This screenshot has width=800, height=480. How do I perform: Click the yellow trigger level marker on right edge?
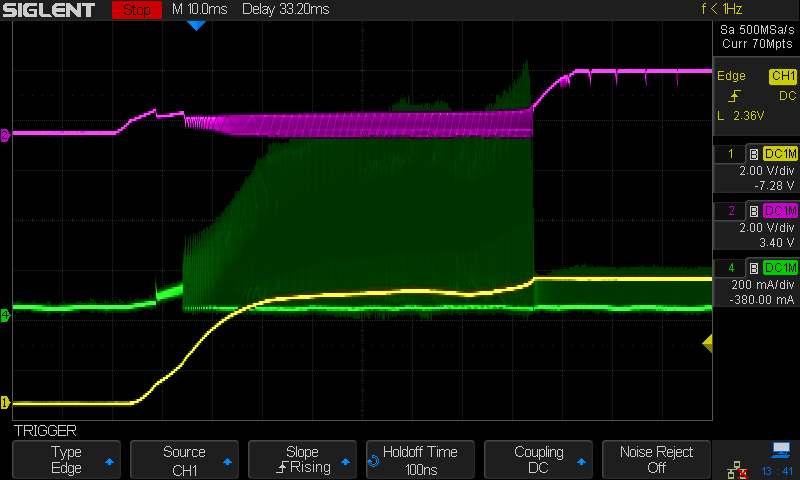point(707,343)
